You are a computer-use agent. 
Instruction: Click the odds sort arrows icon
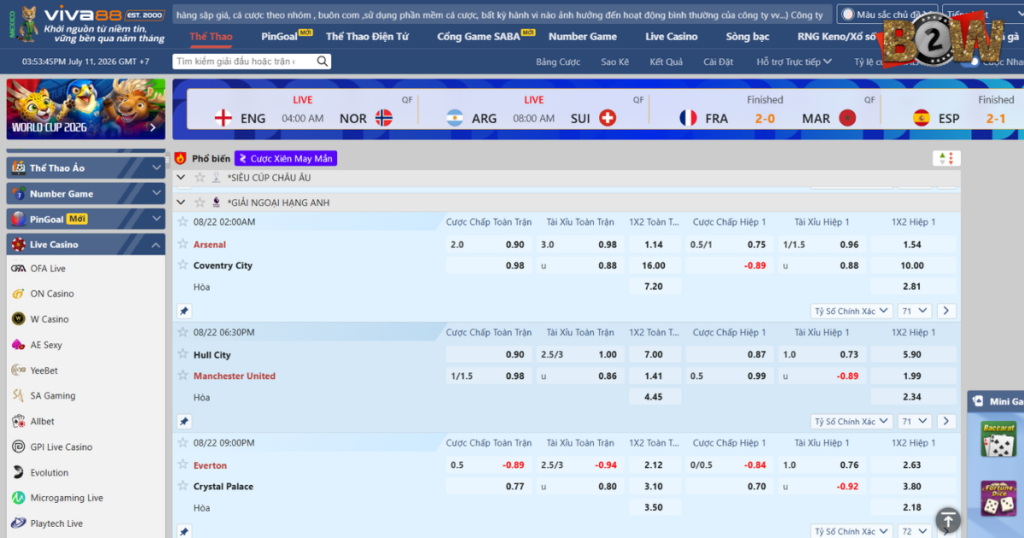point(946,159)
